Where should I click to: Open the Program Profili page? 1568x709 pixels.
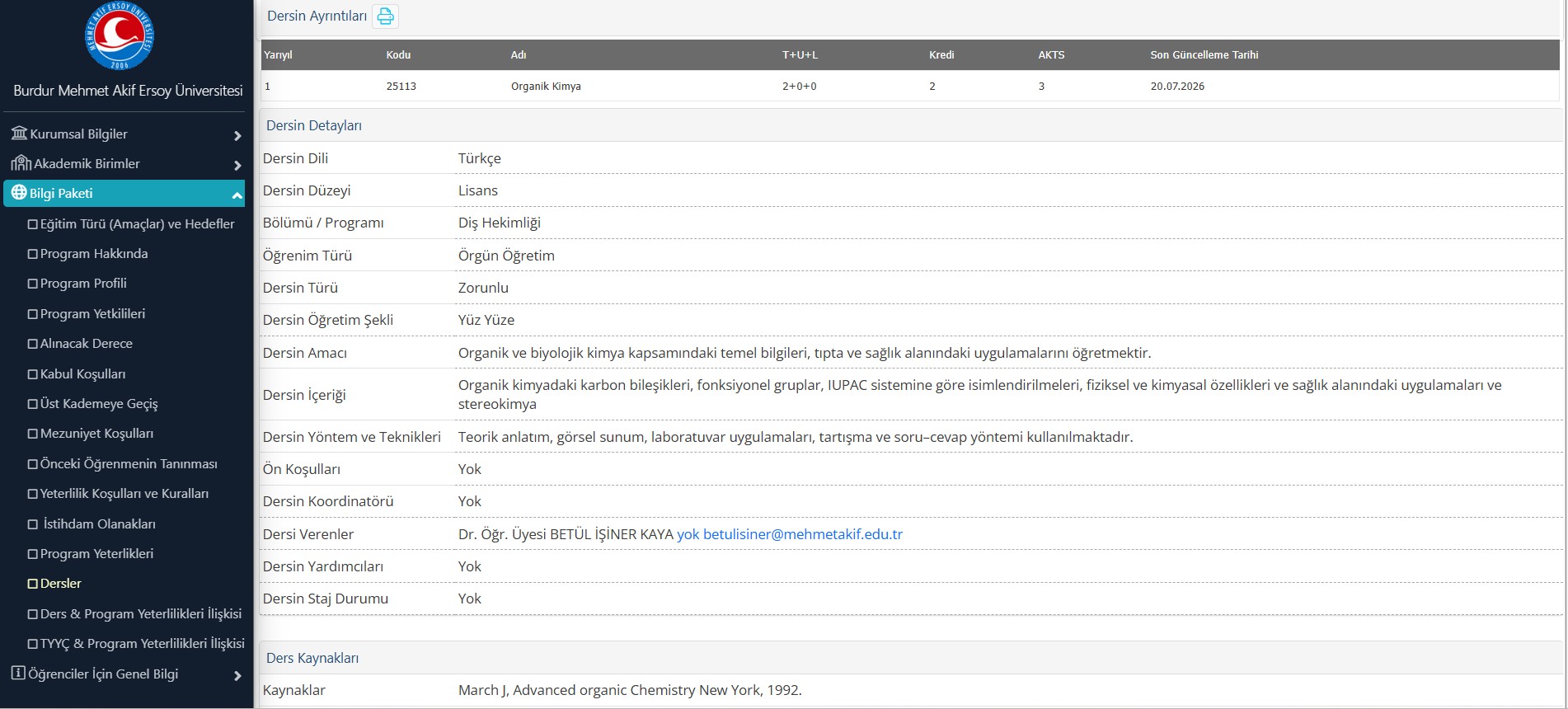pos(83,283)
